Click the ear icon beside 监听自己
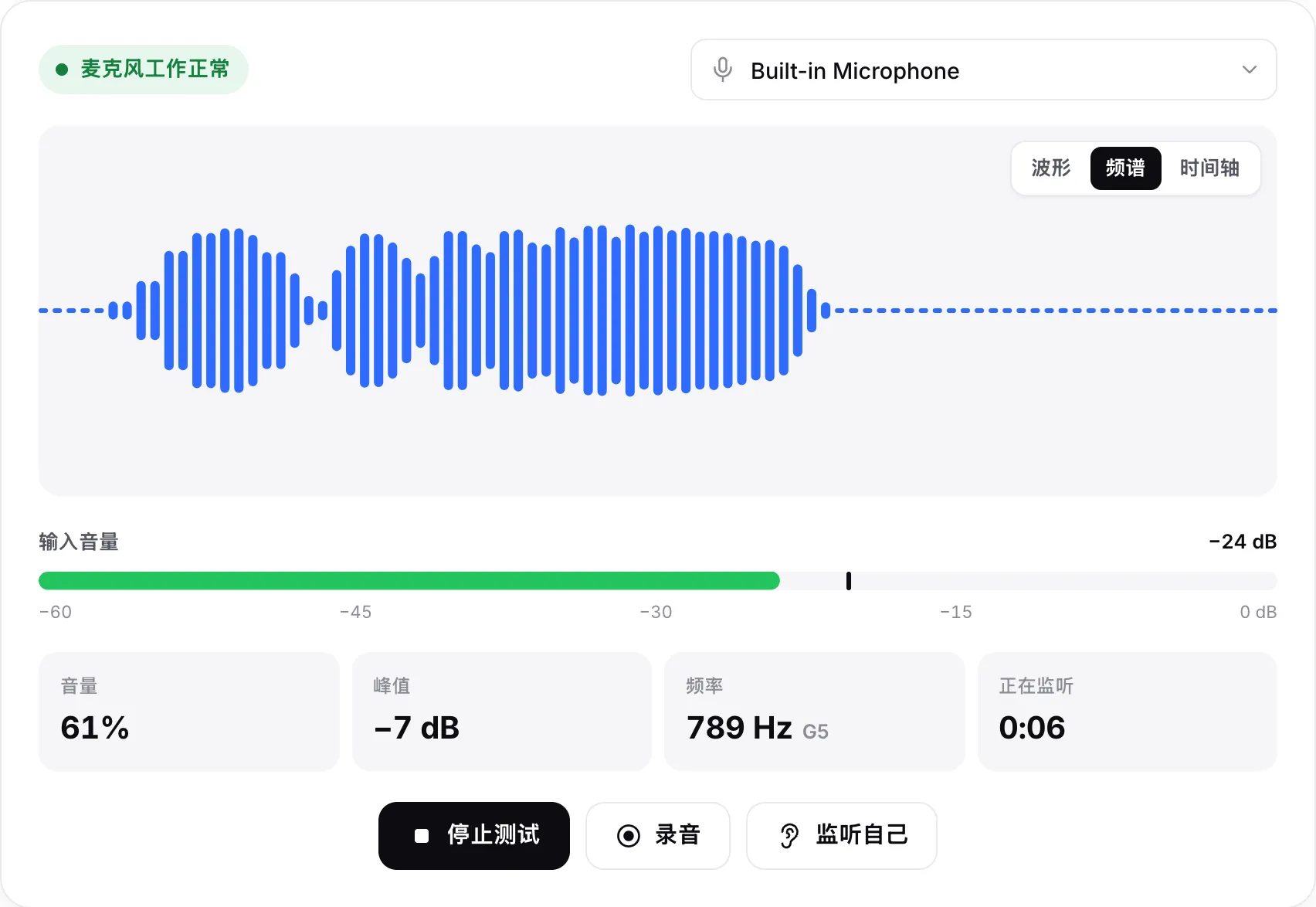The height and width of the screenshot is (907, 1316). tap(789, 836)
